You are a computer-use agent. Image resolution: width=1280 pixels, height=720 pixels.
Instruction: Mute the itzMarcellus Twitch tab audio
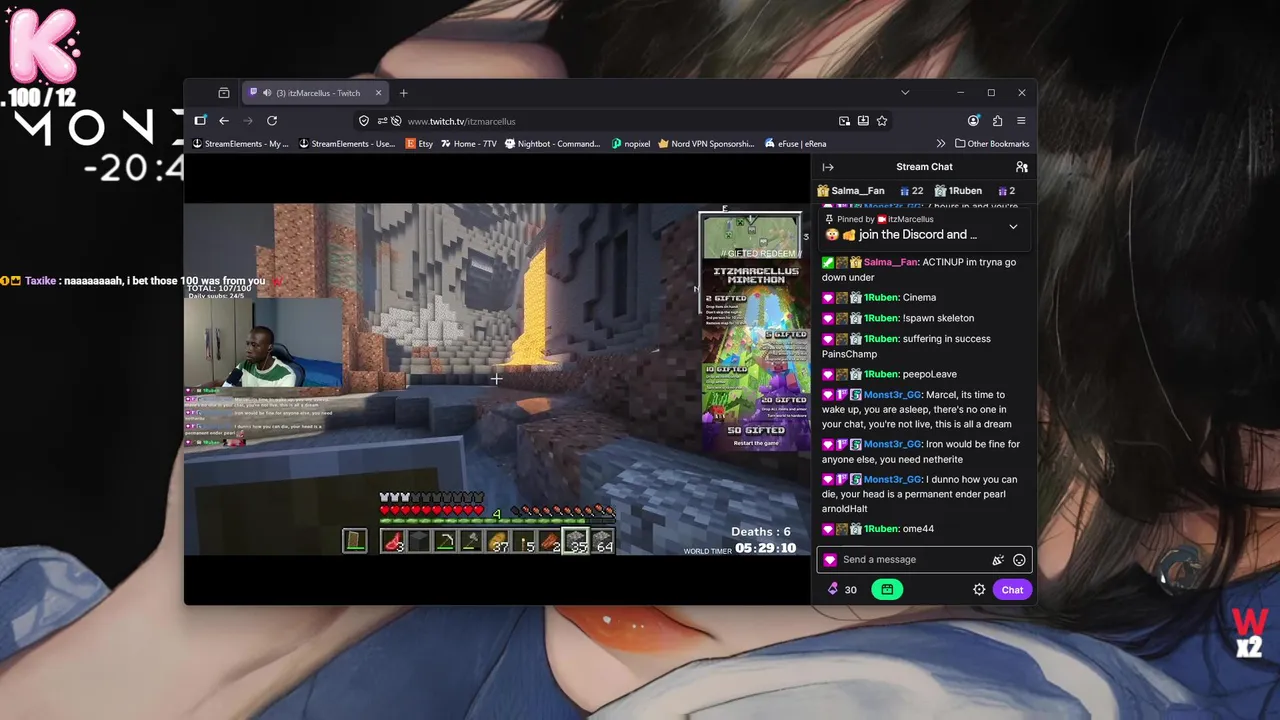(267, 93)
